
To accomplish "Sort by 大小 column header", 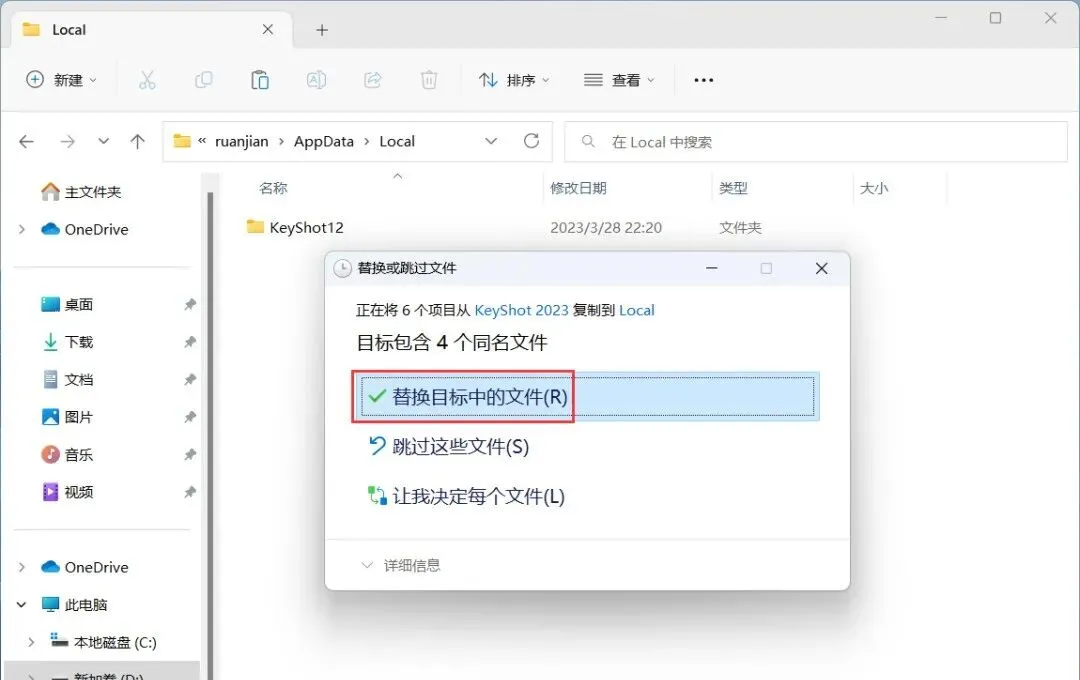I will (873, 188).
